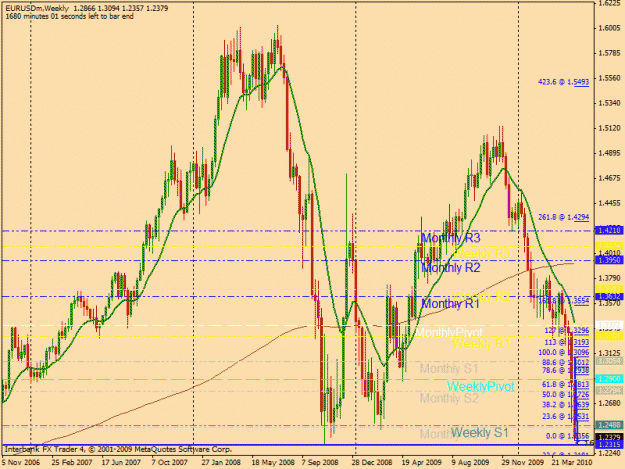Click the 1.5560 price axis value
625x469 pixels.
click(x=609, y=78)
